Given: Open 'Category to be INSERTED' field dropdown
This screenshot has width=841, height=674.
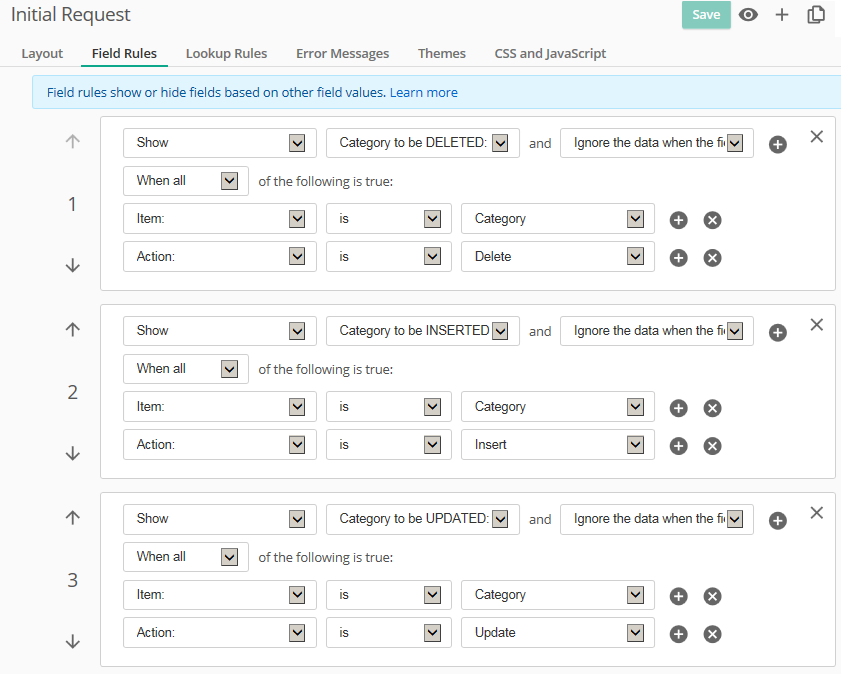Looking at the screenshot, I should [x=422, y=331].
